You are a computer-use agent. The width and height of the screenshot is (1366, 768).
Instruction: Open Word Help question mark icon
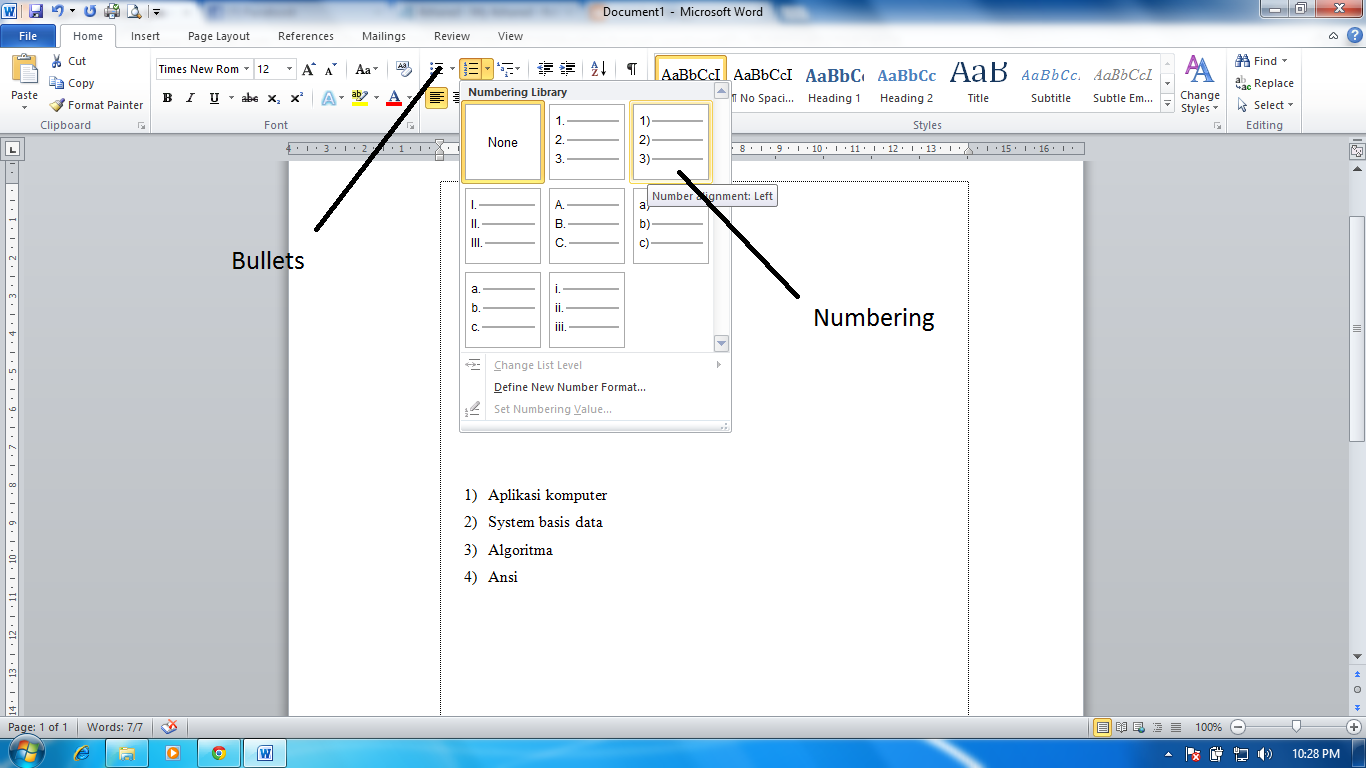(1354, 36)
